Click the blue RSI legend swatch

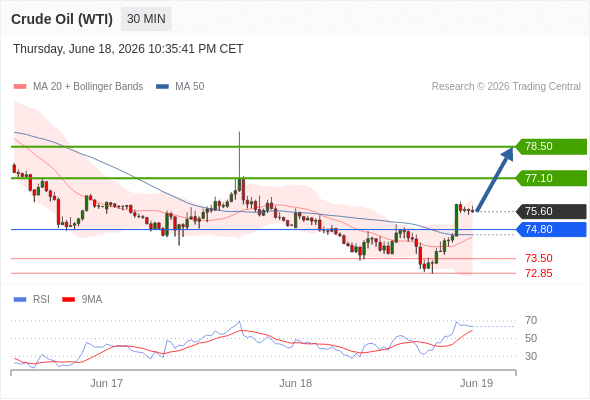20,300
